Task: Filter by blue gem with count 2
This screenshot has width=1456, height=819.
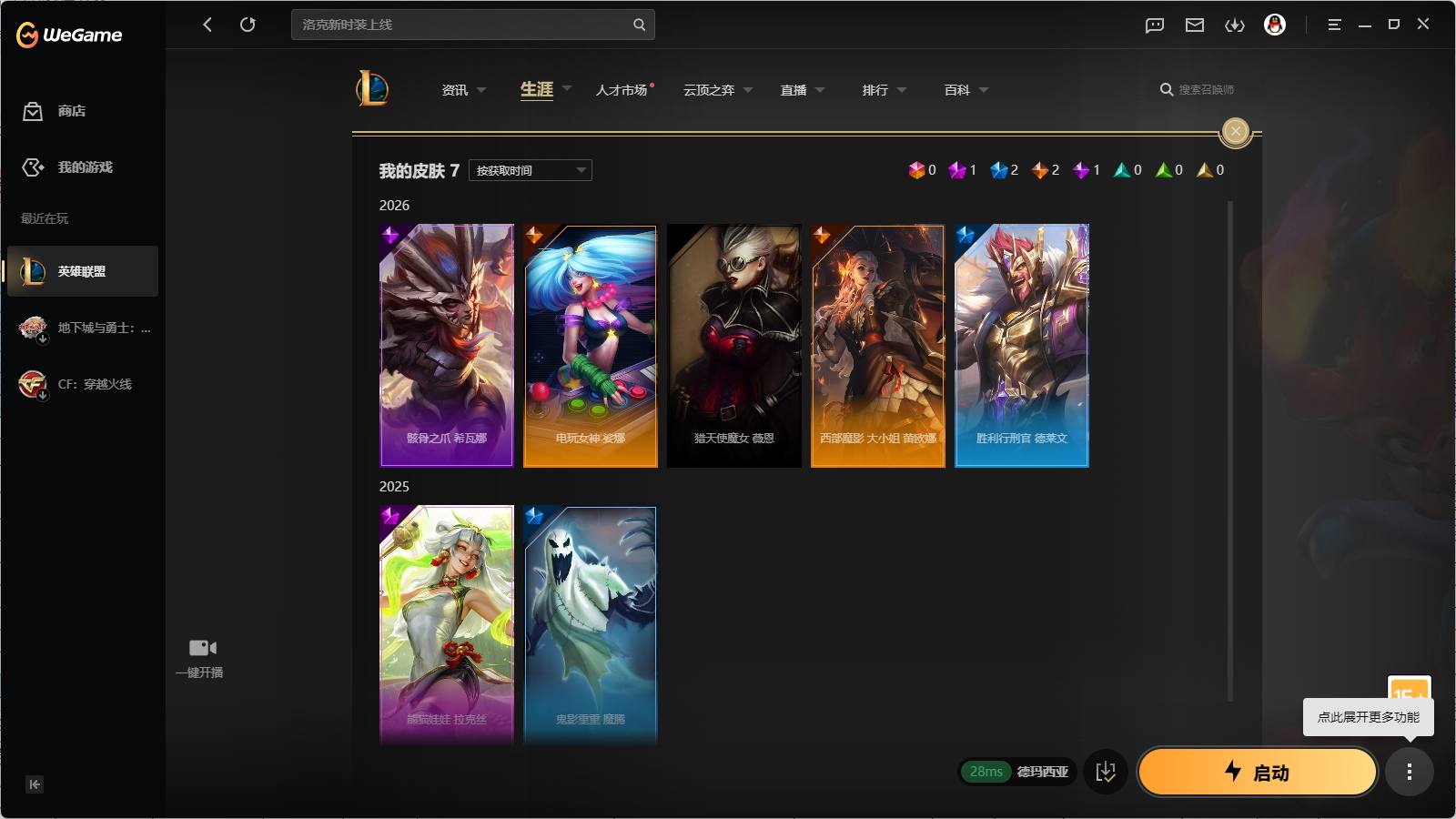Action: pos(1005,170)
